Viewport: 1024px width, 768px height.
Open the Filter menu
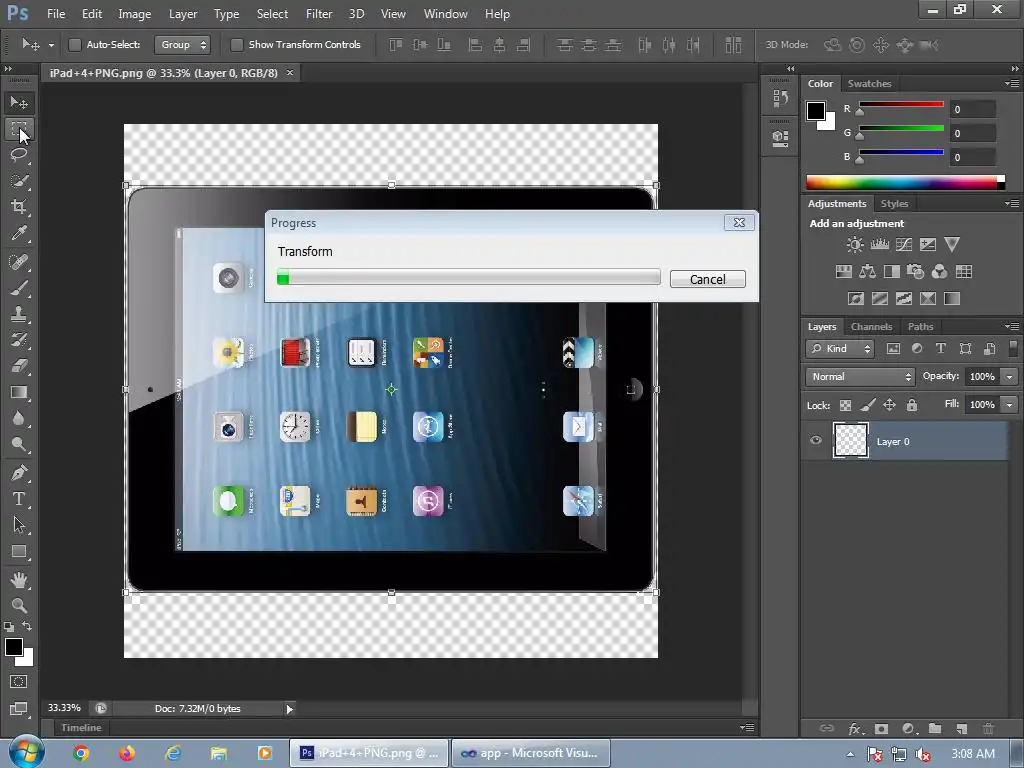[319, 14]
